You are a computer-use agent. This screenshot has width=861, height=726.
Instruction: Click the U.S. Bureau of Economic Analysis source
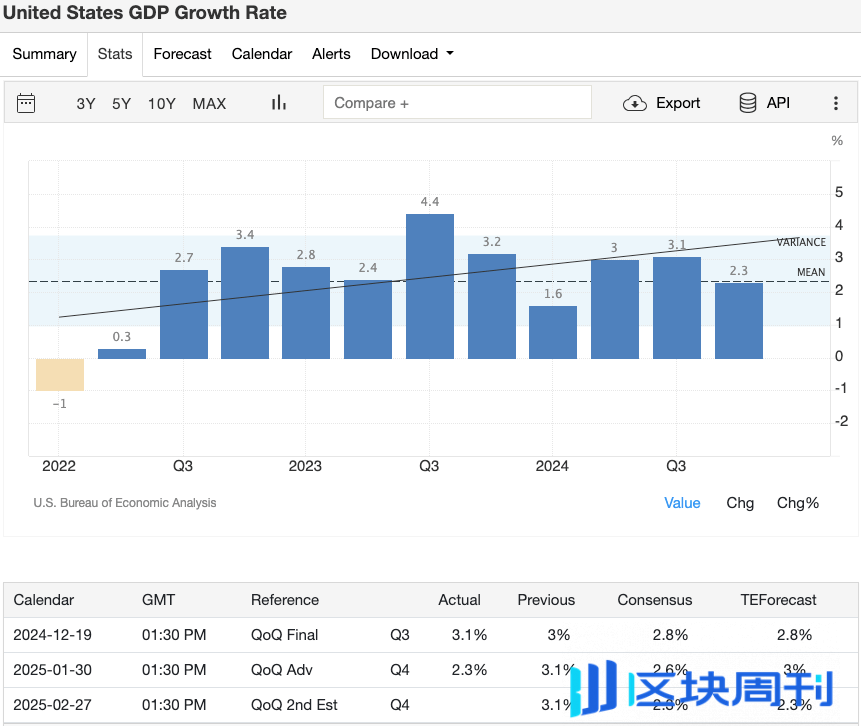pyautogui.click(x=125, y=503)
